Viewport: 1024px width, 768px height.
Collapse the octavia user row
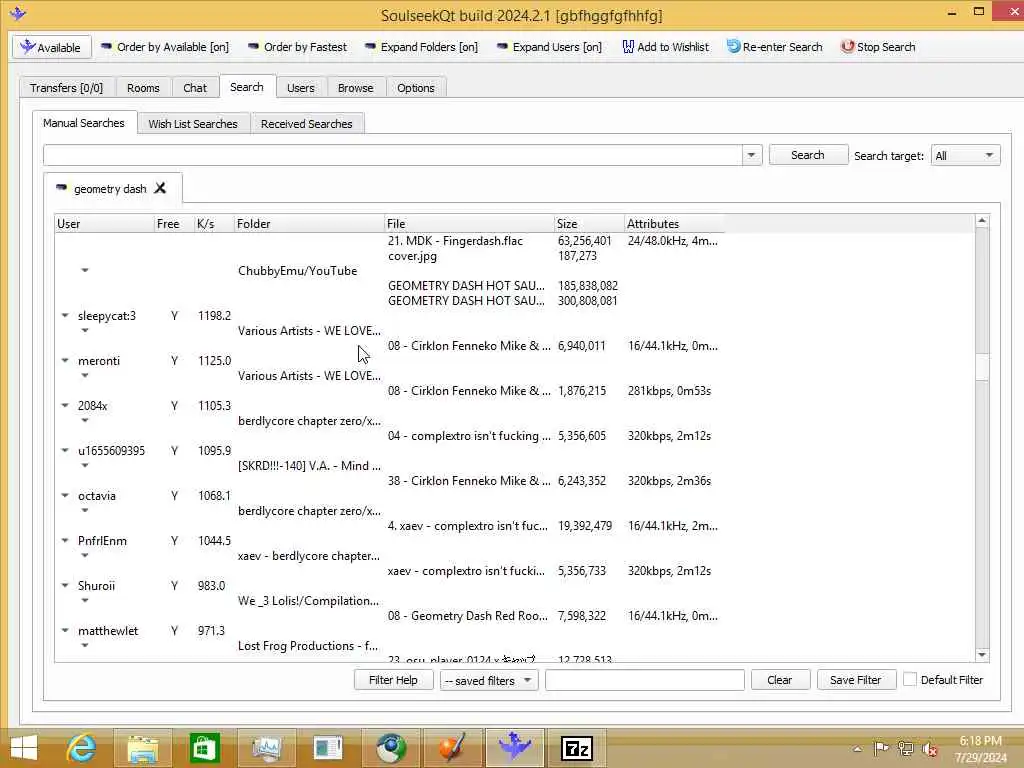click(x=65, y=496)
